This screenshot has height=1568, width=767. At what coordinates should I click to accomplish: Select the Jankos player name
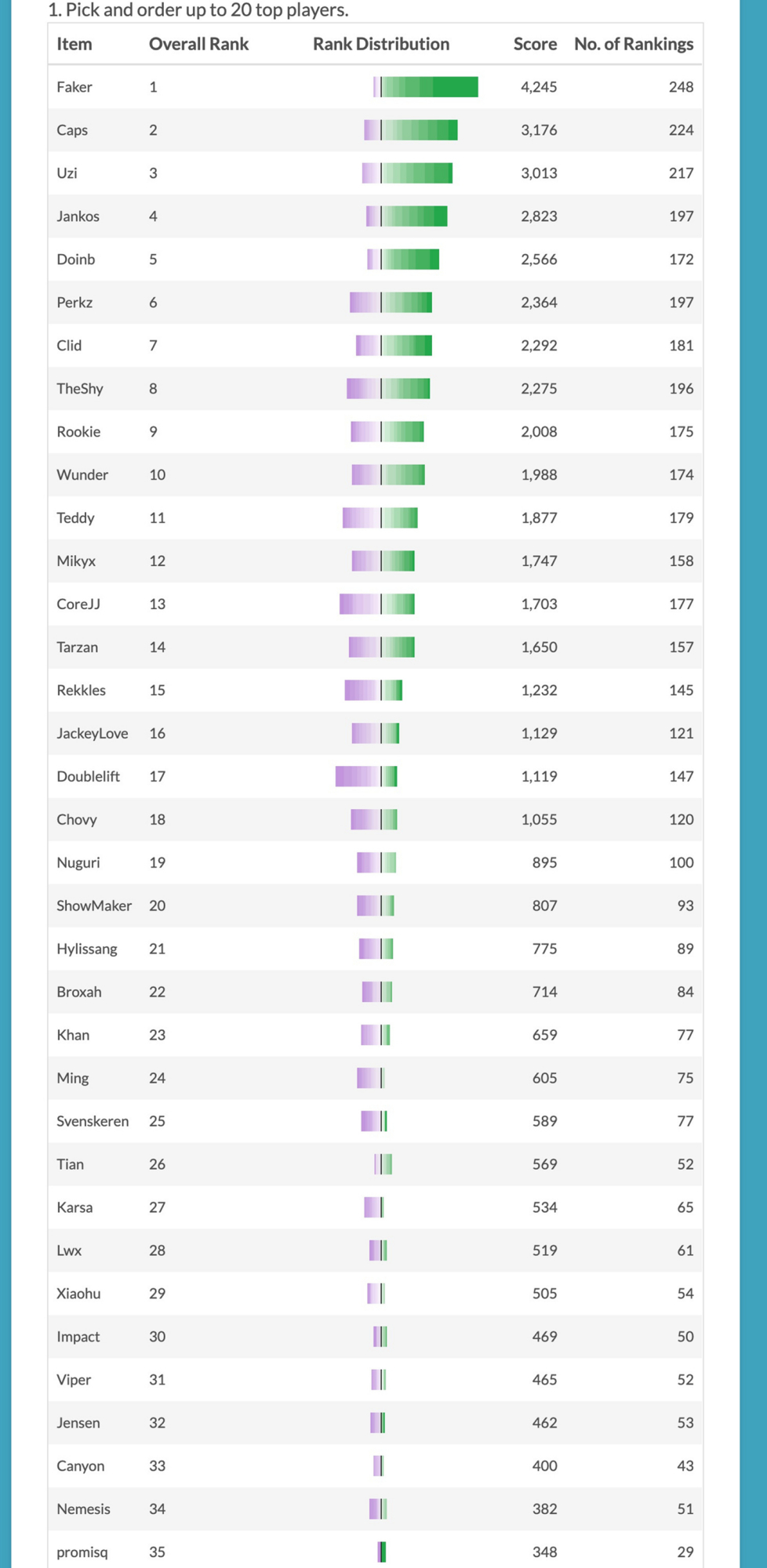coord(78,216)
